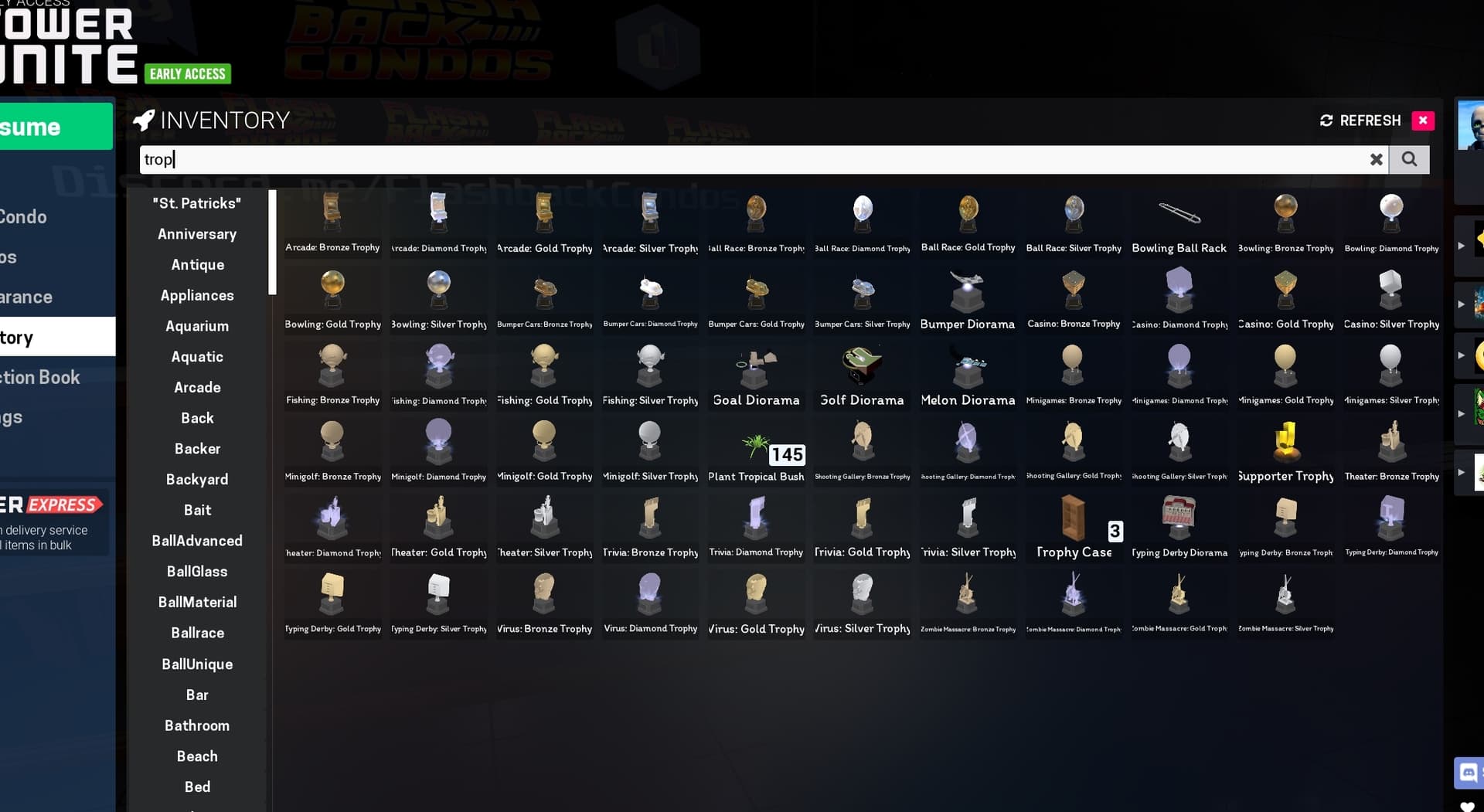
Task: Select Minigames: Gold Trophy item
Action: click(x=1285, y=375)
